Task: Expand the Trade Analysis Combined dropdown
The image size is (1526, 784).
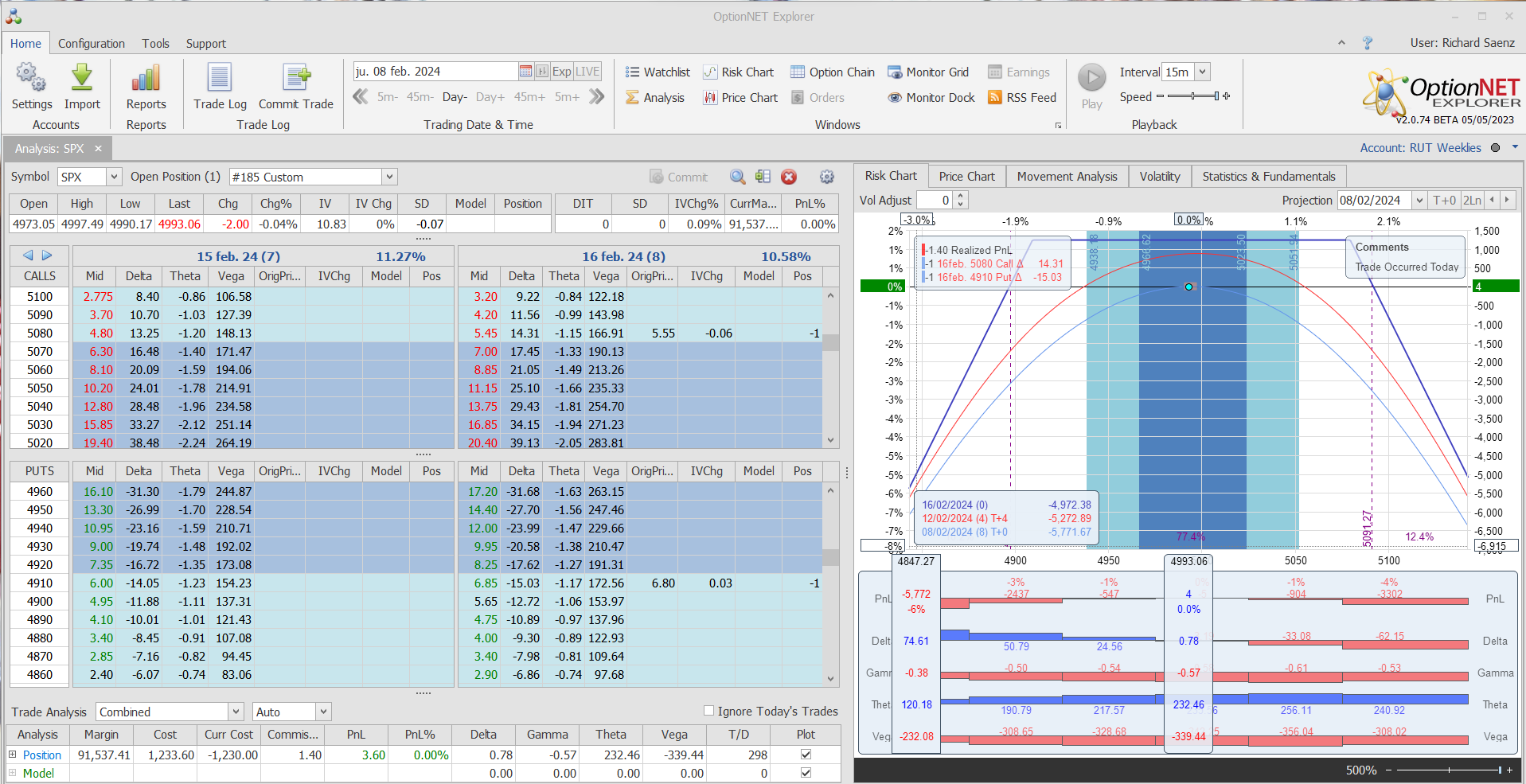Action: [x=236, y=712]
